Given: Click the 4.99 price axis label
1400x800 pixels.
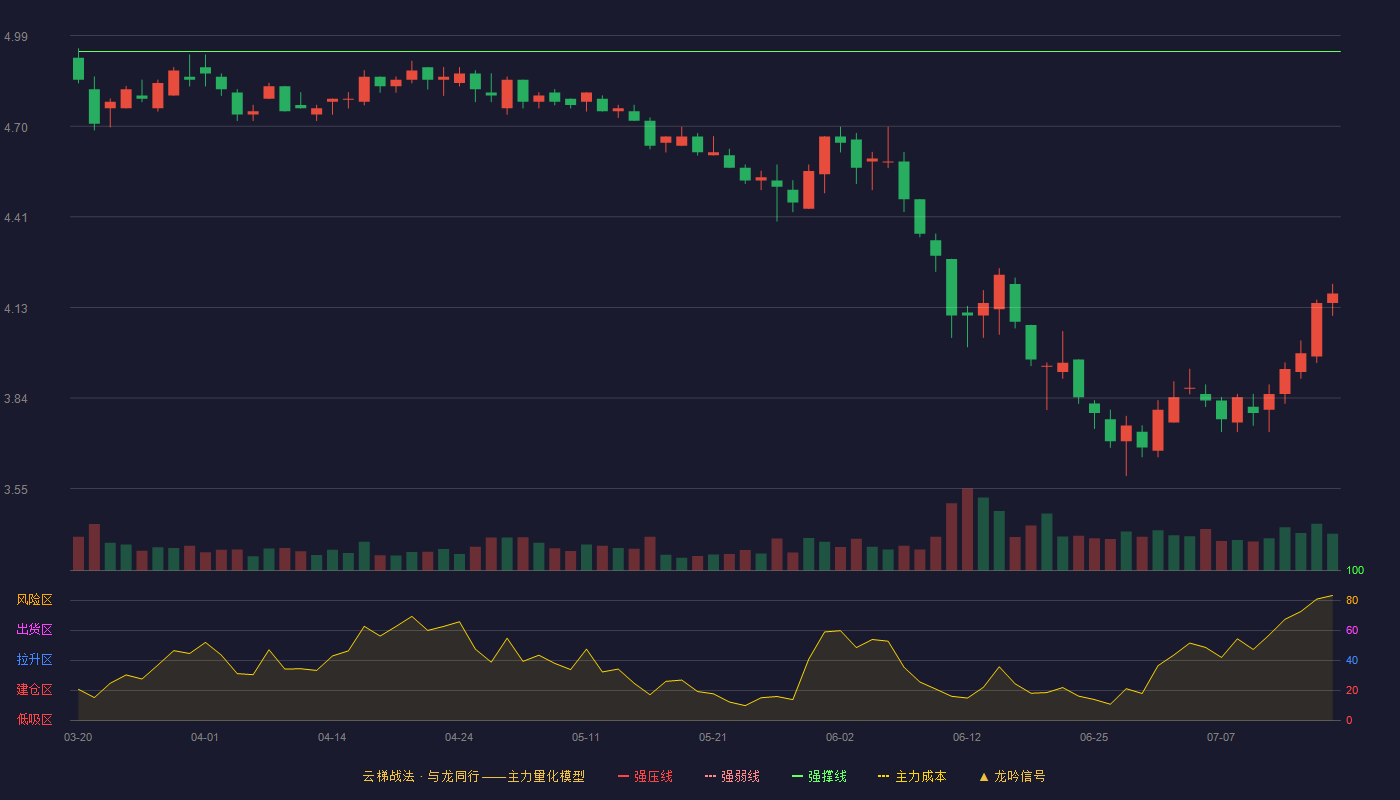Looking at the screenshot, I should (16, 37).
